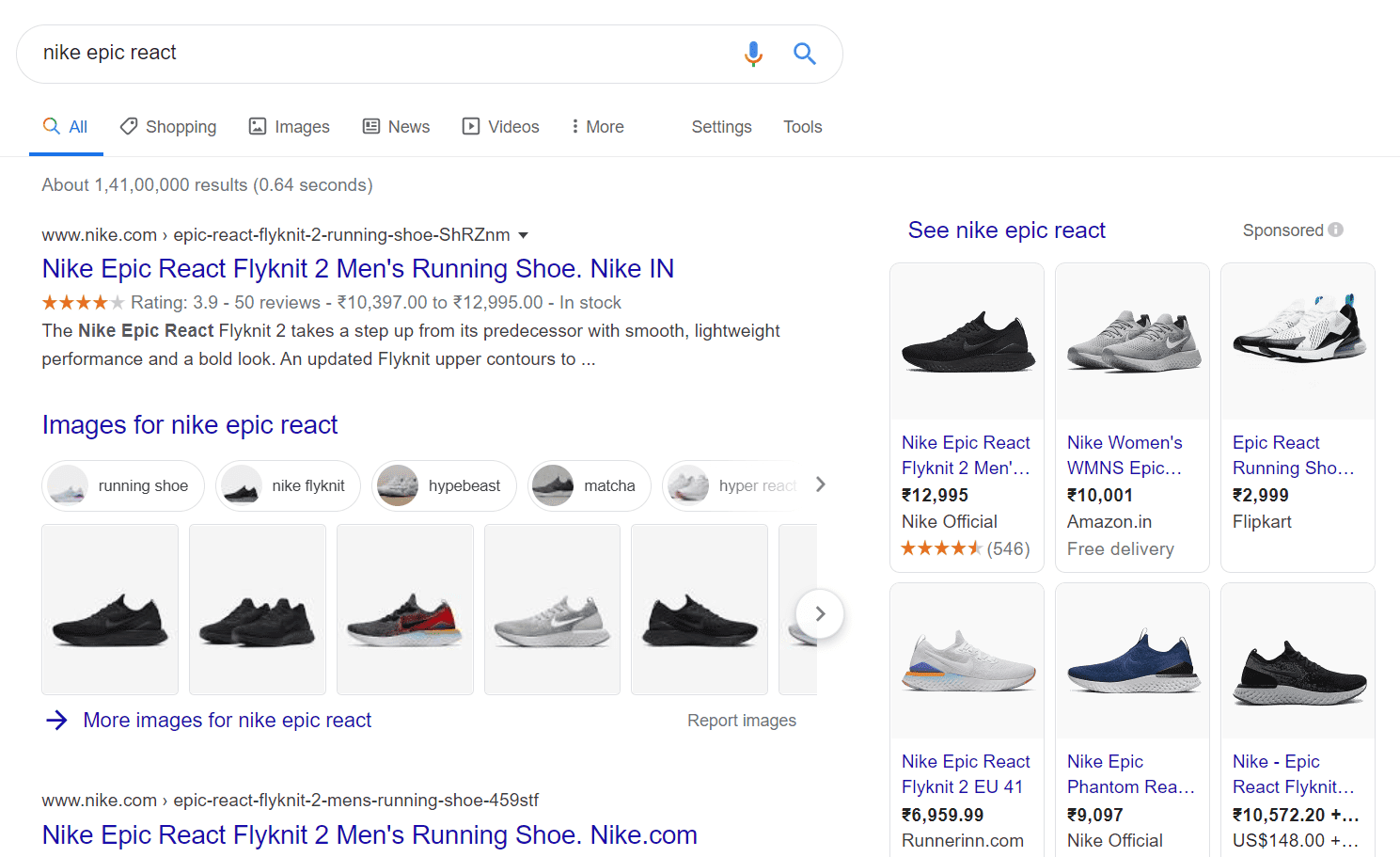Click the arrow beside More images link
The width and height of the screenshot is (1400, 857).
pos(56,721)
